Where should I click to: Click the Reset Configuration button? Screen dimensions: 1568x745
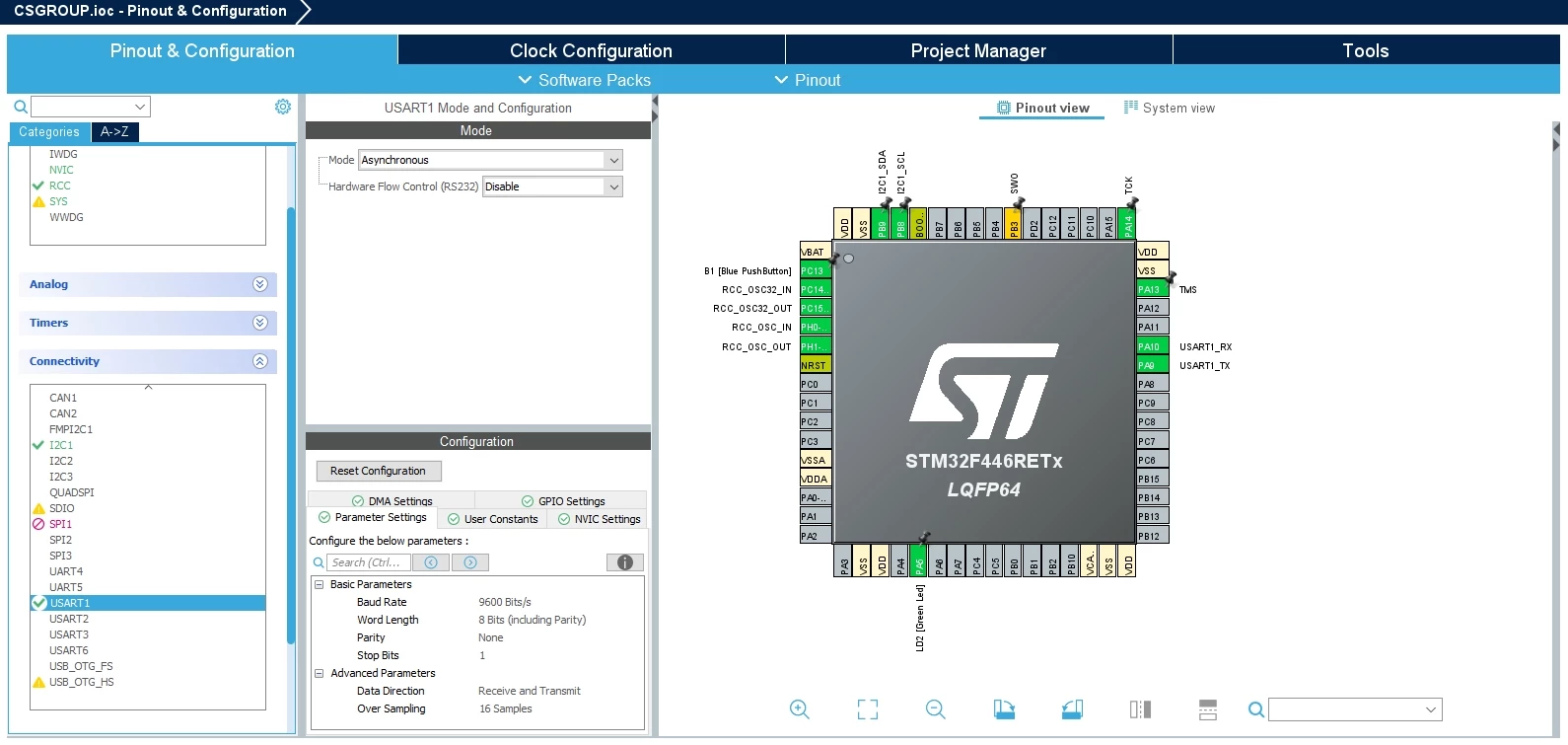point(379,471)
